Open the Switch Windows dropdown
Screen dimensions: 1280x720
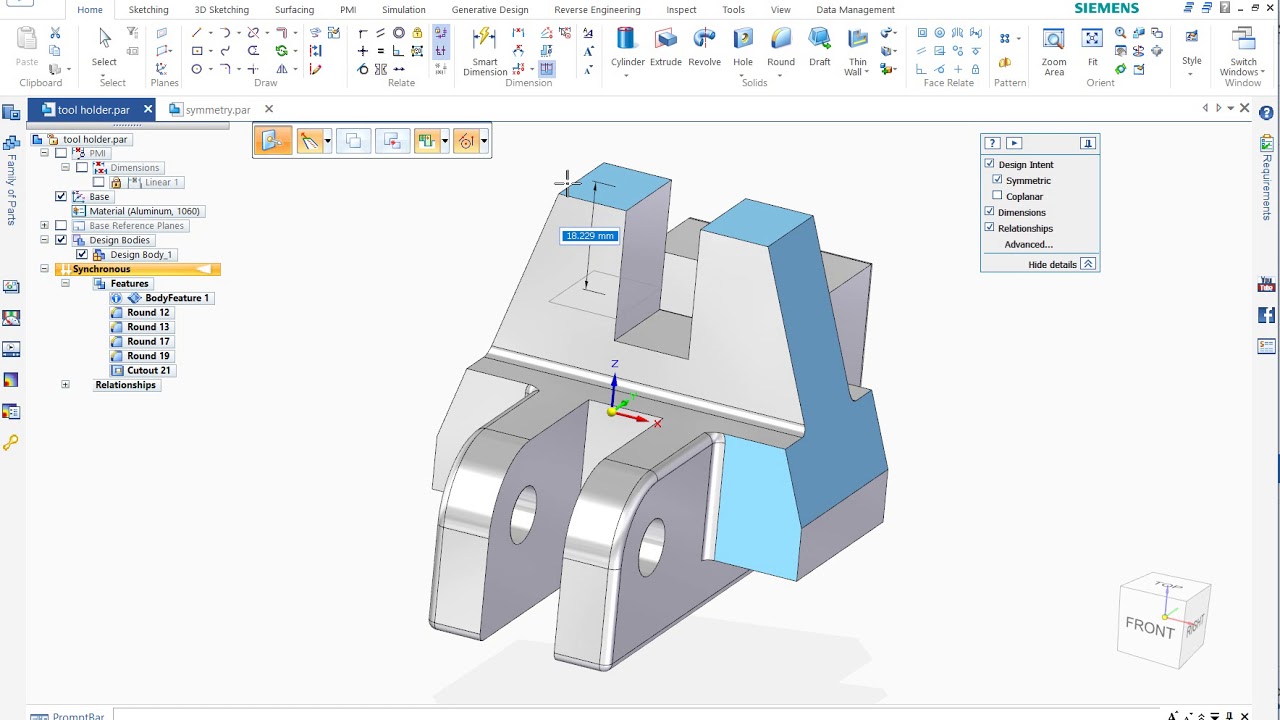click(x=1243, y=52)
